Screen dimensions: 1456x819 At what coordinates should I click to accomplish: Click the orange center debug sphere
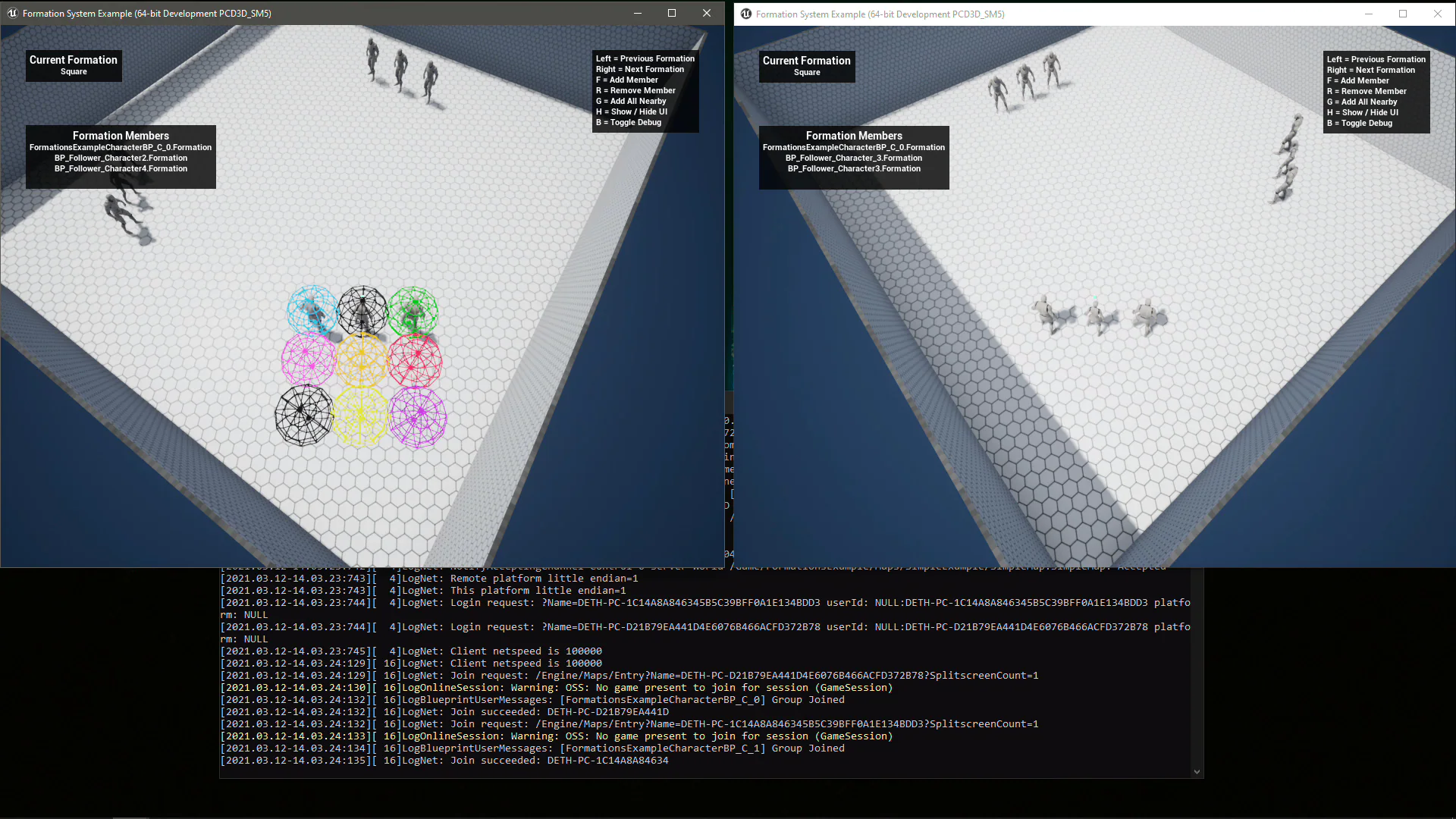coord(362,360)
